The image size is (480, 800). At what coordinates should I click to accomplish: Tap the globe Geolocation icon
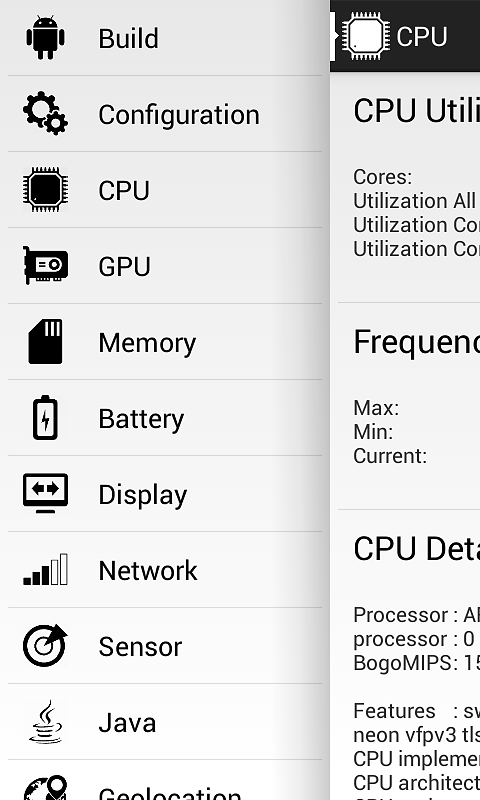point(45,788)
